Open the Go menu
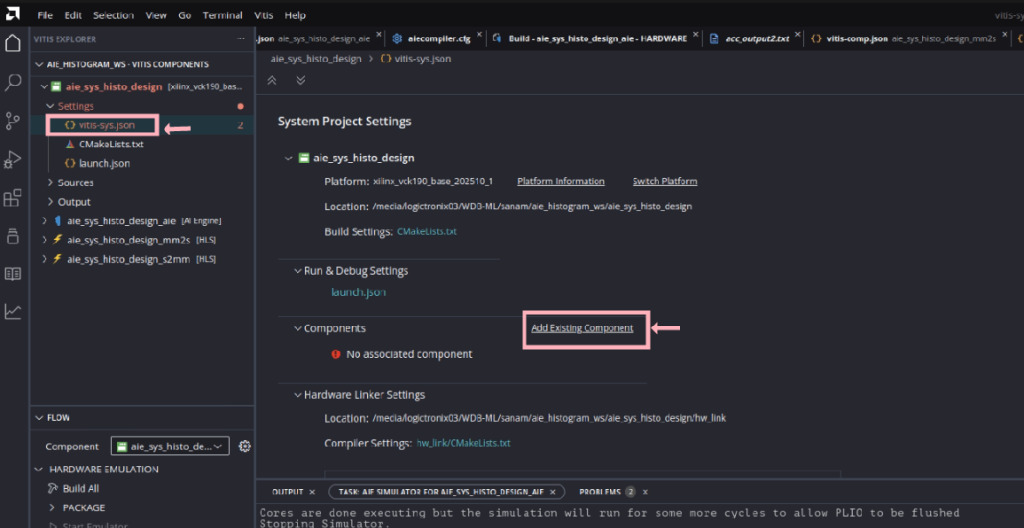This screenshot has height=528, width=1024. (x=185, y=15)
